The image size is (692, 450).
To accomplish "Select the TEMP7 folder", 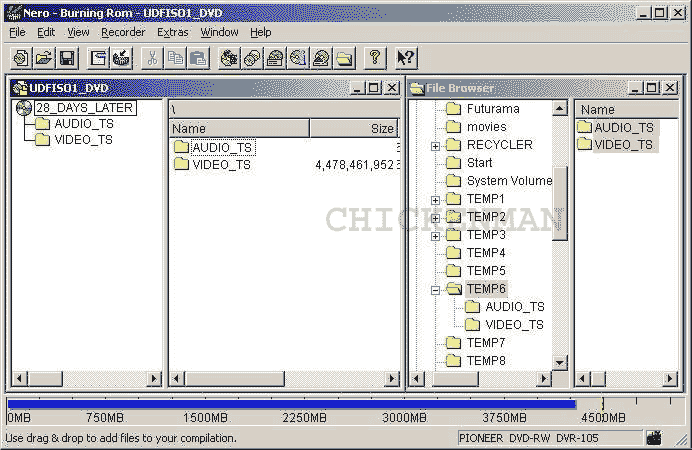I will (486, 343).
